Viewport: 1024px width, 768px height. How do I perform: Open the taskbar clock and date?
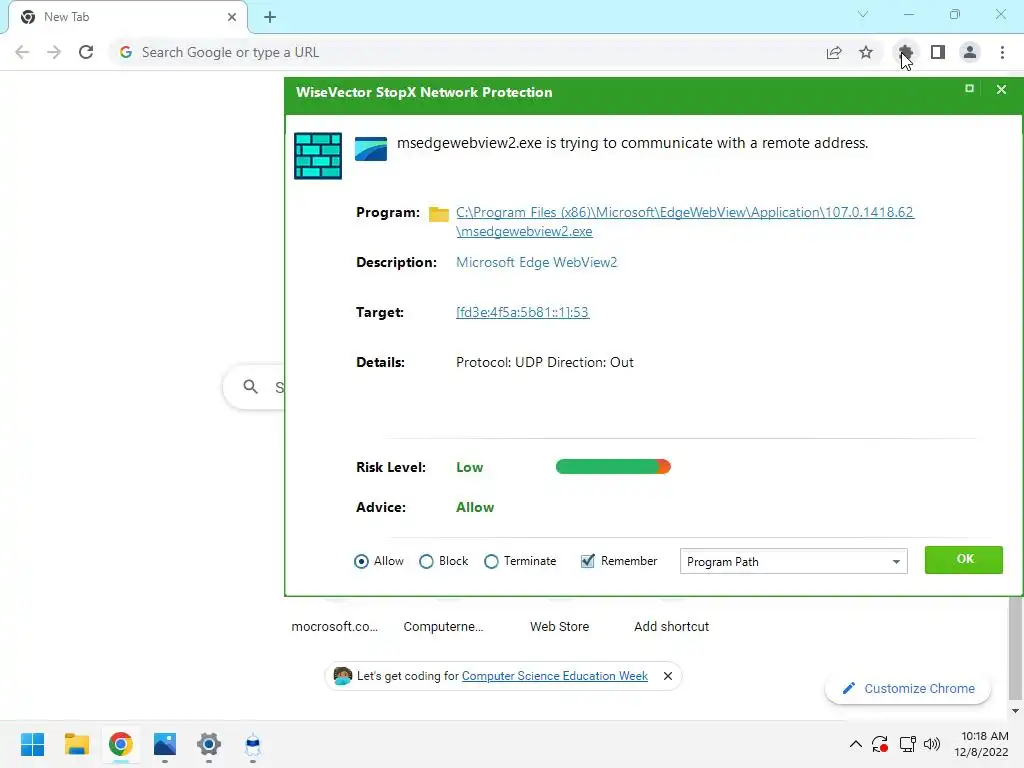coord(982,744)
